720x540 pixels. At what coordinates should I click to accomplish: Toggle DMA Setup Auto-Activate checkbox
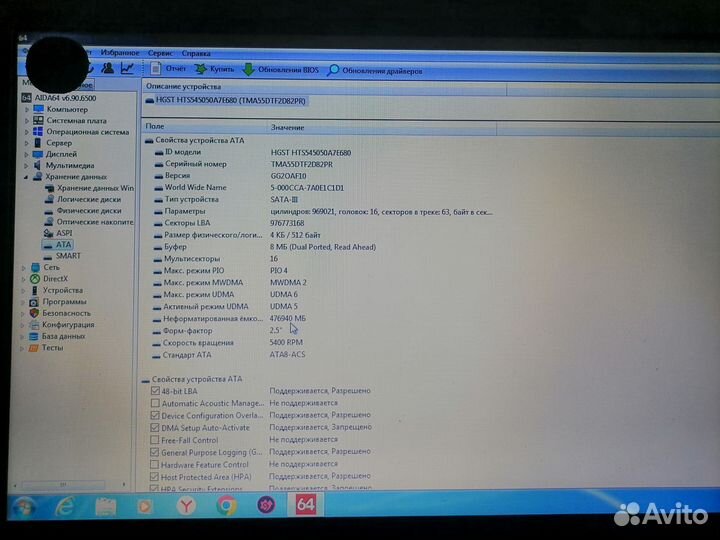(155, 428)
